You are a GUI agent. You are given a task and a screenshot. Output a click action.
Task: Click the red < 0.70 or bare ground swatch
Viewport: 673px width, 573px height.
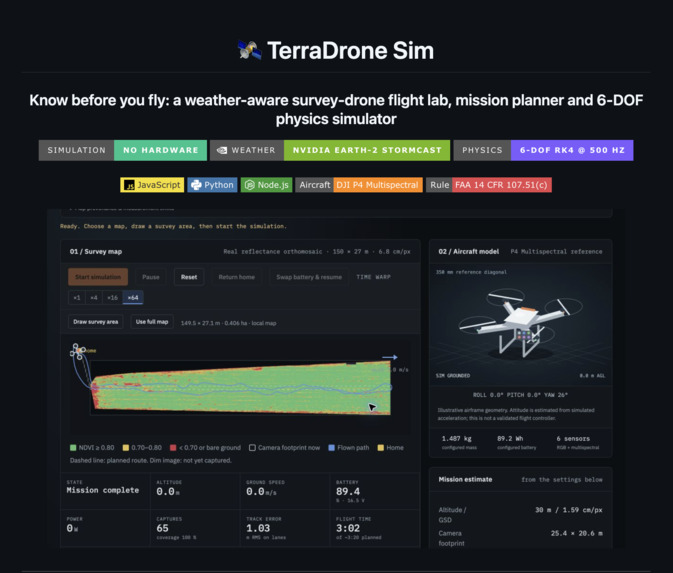coord(173,448)
